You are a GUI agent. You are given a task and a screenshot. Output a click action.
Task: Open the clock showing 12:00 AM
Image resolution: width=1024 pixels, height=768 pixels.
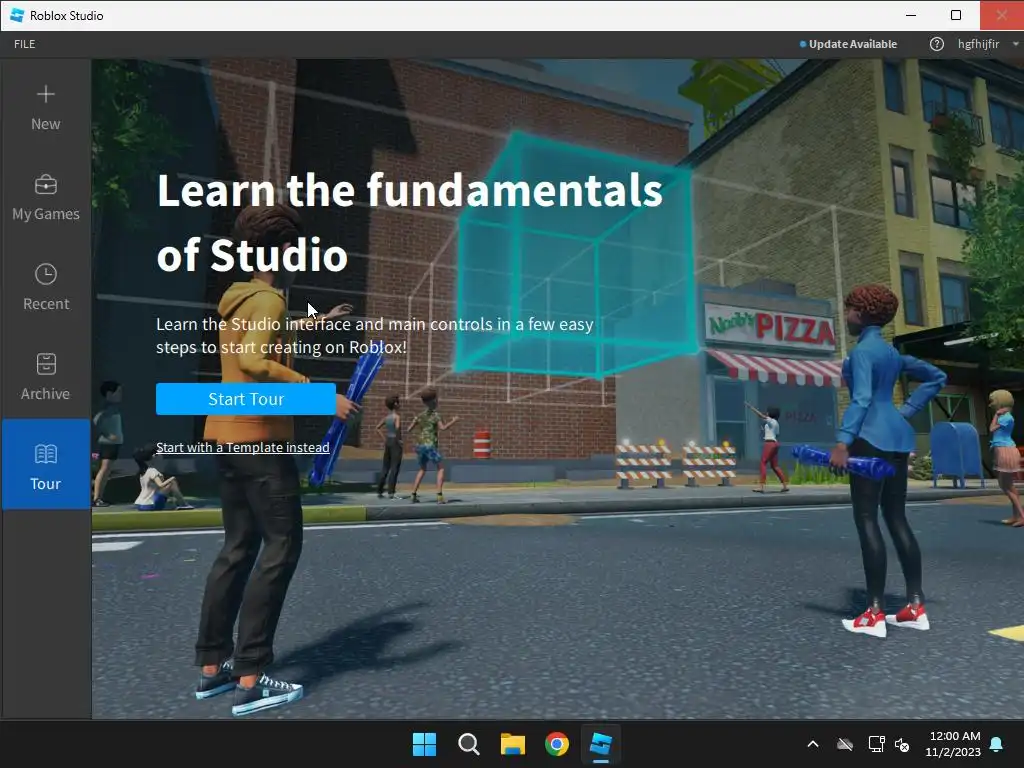pos(953,744)
